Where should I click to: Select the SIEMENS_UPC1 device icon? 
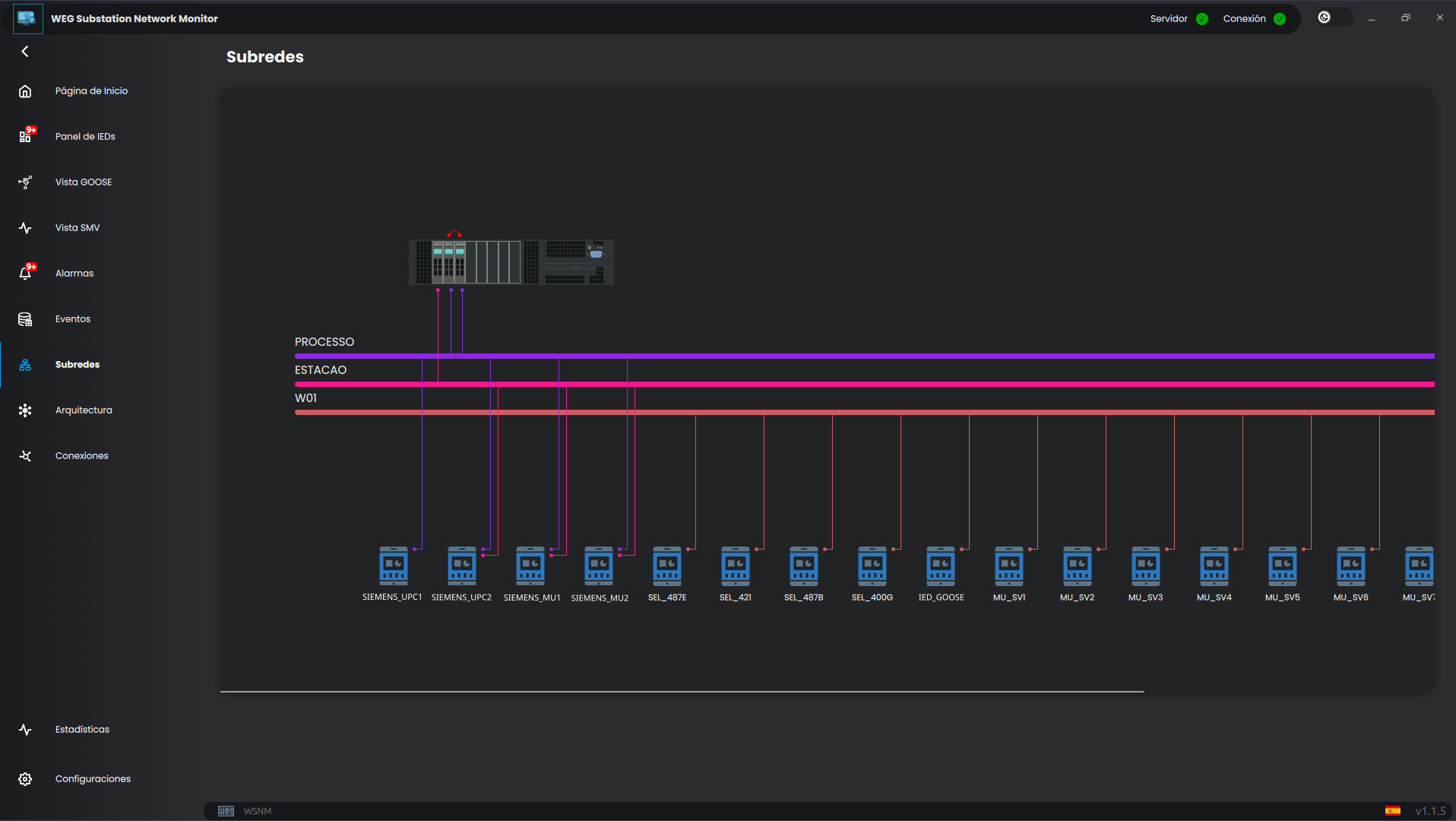coord(393,566)
